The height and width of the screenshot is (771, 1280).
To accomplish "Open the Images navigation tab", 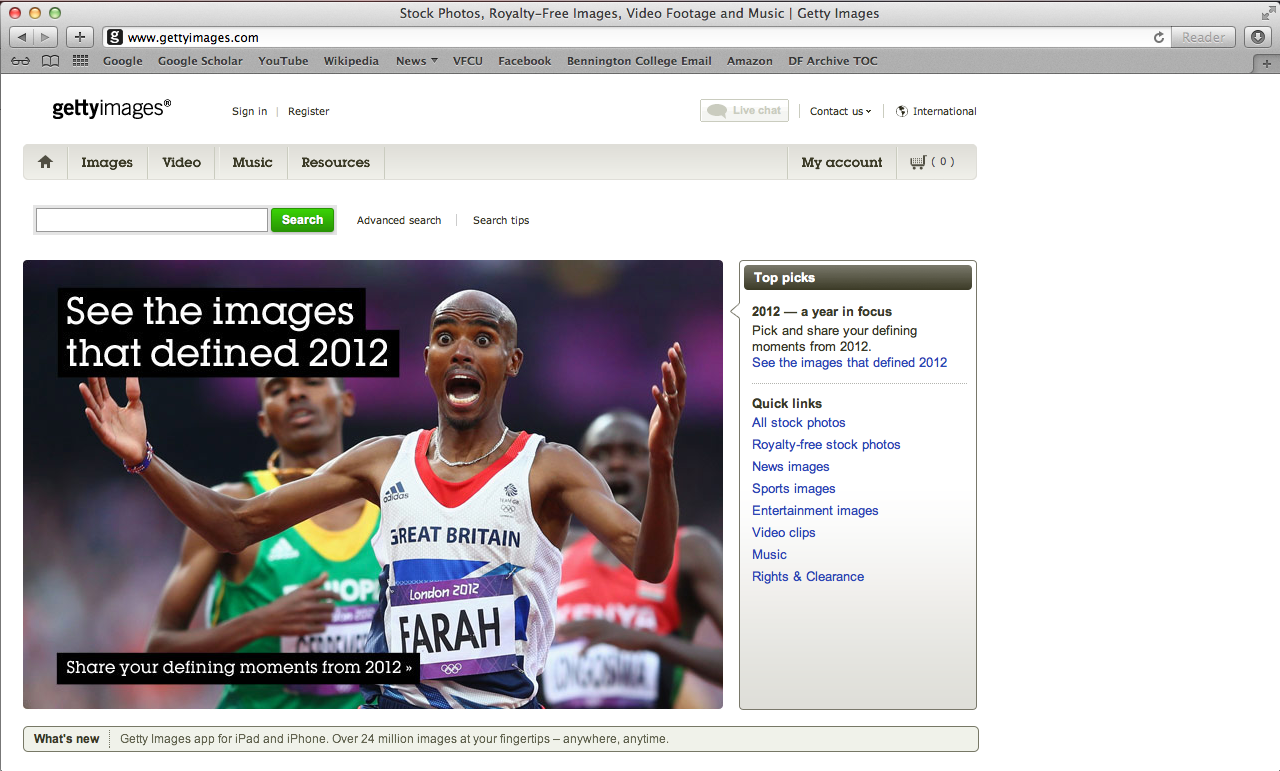I will pyautogui.click(x=107, y=162).
